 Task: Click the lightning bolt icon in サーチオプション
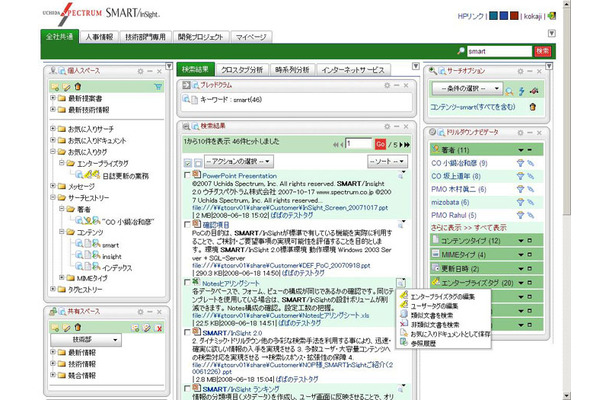pos(521,91)
